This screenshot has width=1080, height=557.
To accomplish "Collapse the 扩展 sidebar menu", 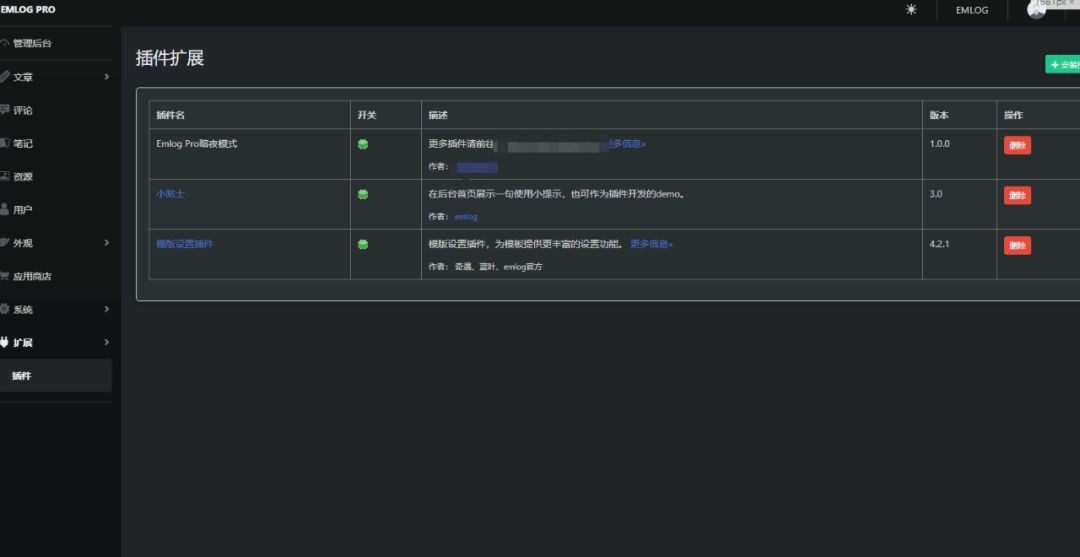I will 105,343.
